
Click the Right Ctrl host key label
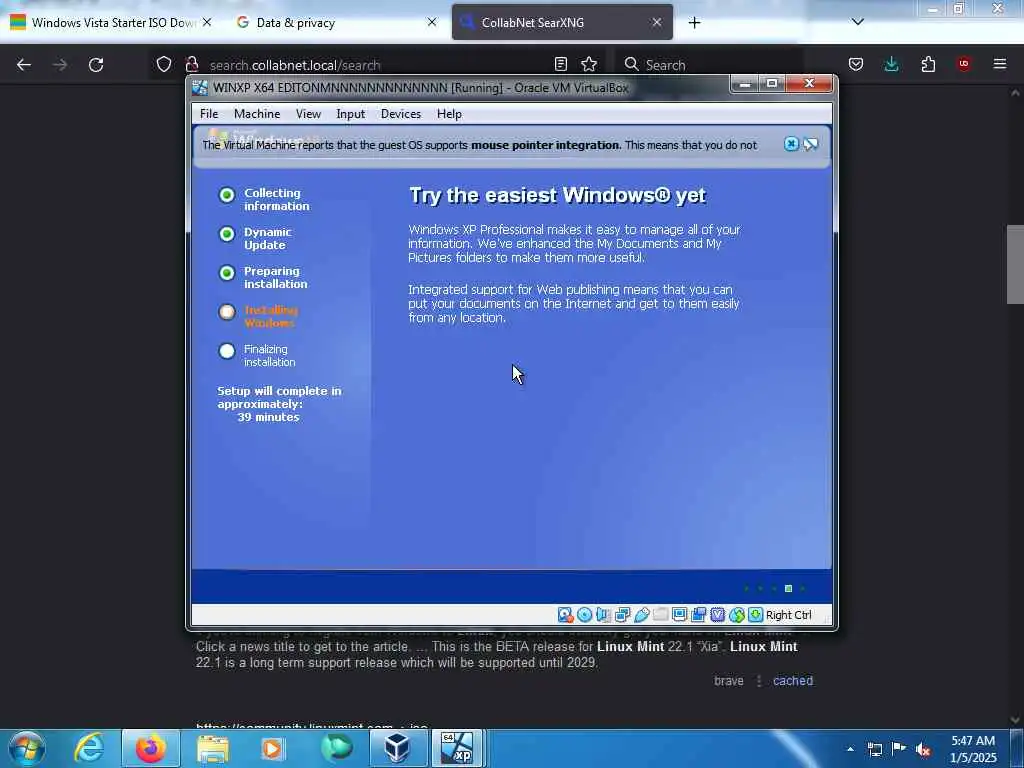pyautogui.click(x=788, y=615)
